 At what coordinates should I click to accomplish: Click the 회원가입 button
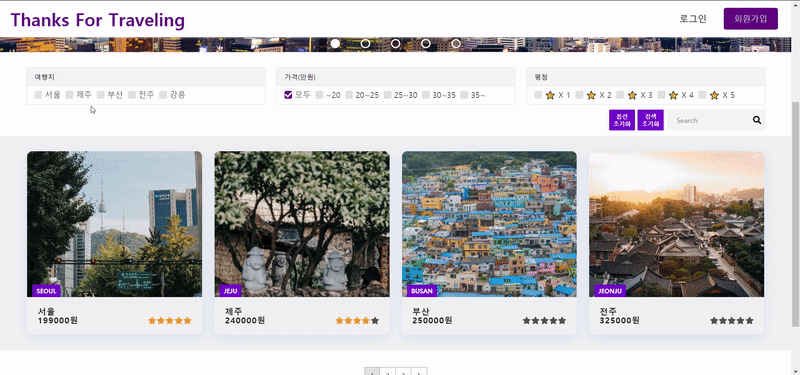(x=751, y=19)
